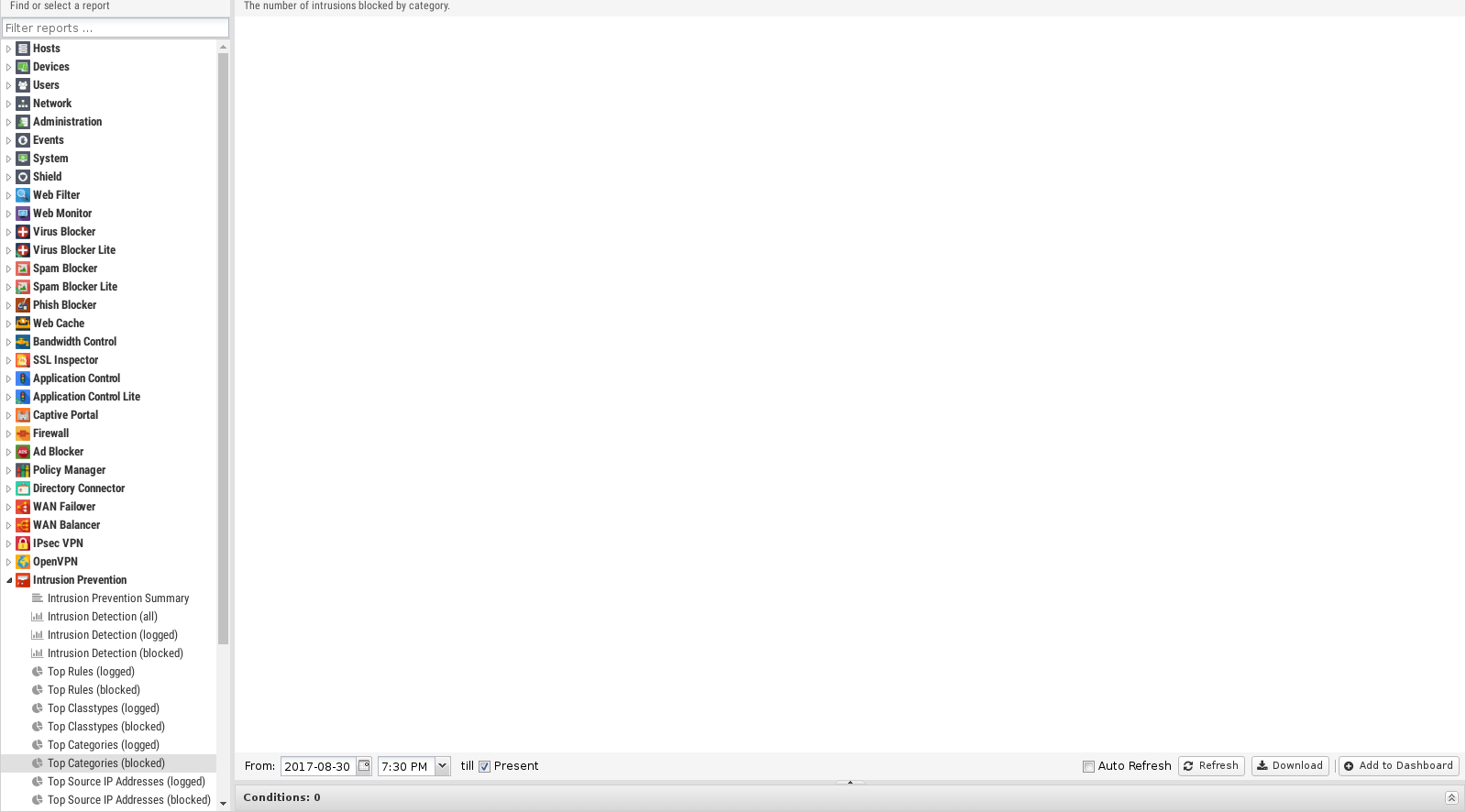Expand the Hosts tree node
The image size is (1466, 812).
pos(9,49)
